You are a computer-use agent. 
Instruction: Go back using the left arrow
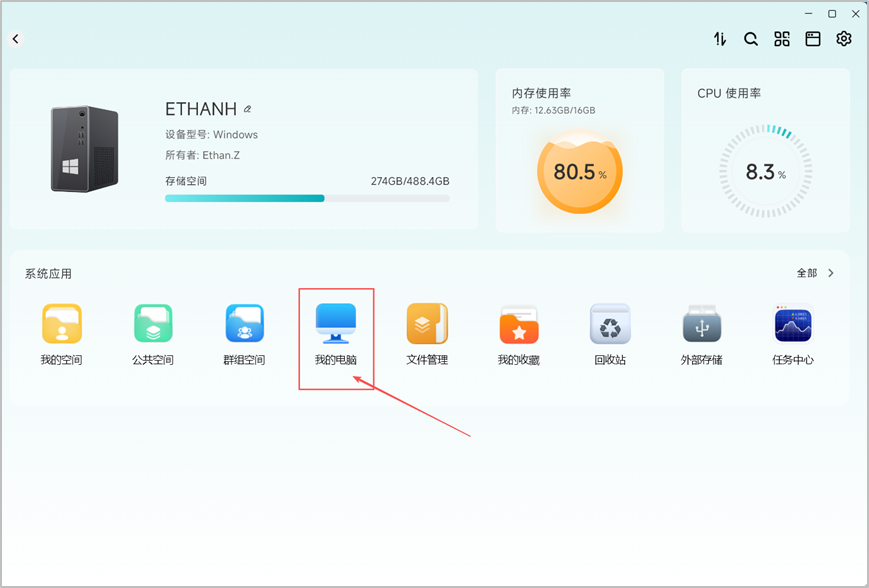coord(16,39)
